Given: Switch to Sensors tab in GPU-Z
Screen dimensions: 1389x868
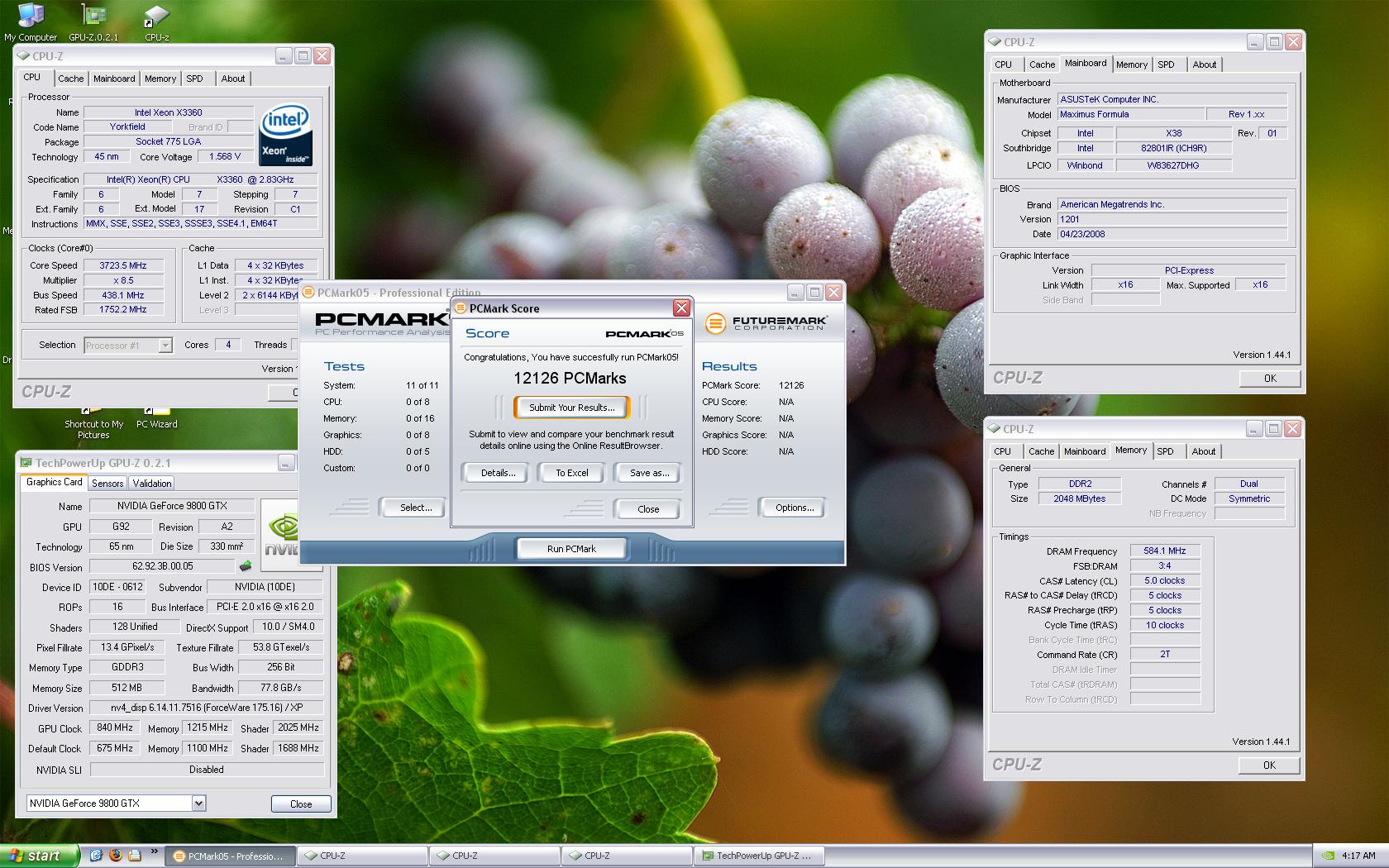Looking at the screenshot, I should 107,484.
